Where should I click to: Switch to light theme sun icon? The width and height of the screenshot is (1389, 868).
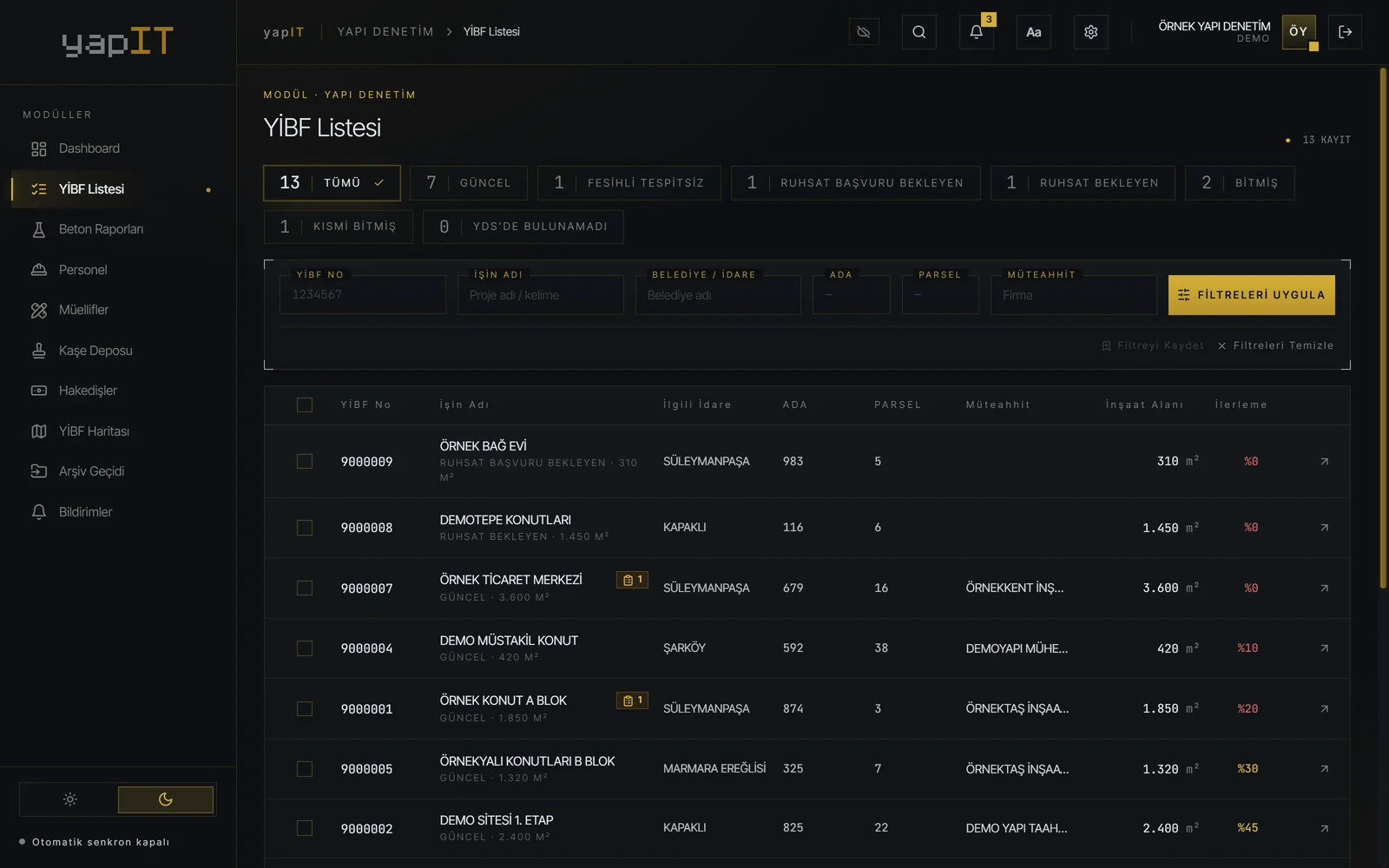click(69, 799)
